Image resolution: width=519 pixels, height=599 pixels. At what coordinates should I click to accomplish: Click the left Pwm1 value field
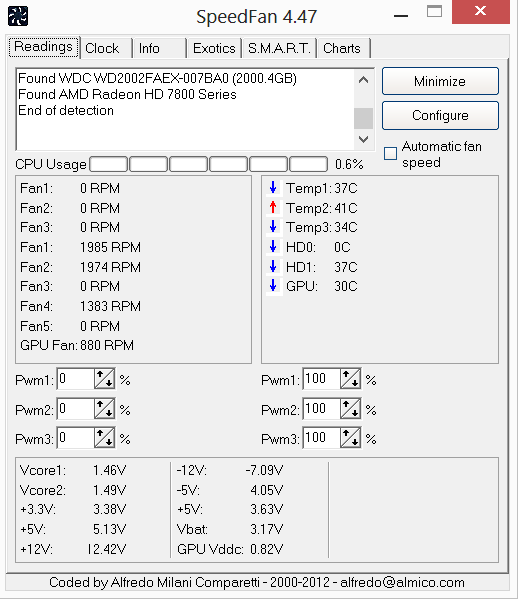click(x=76, y=379)
